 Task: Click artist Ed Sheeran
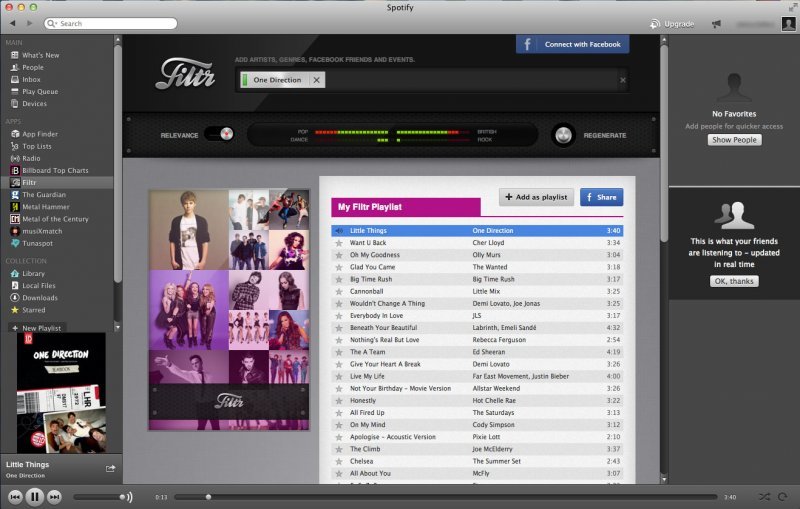click(x=488, y=352)
